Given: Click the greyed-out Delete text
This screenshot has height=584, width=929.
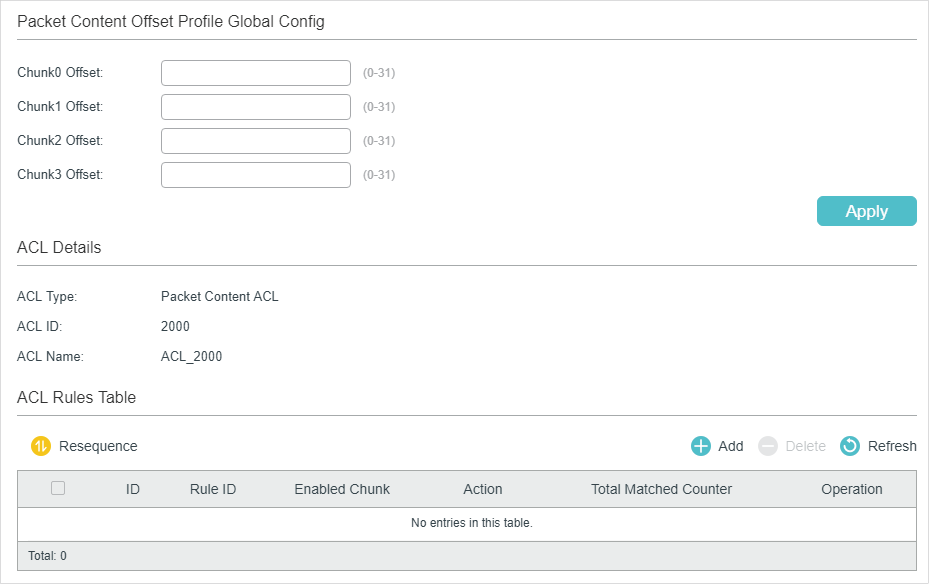Looking at the screenshot, I should (x=805, y=446).
